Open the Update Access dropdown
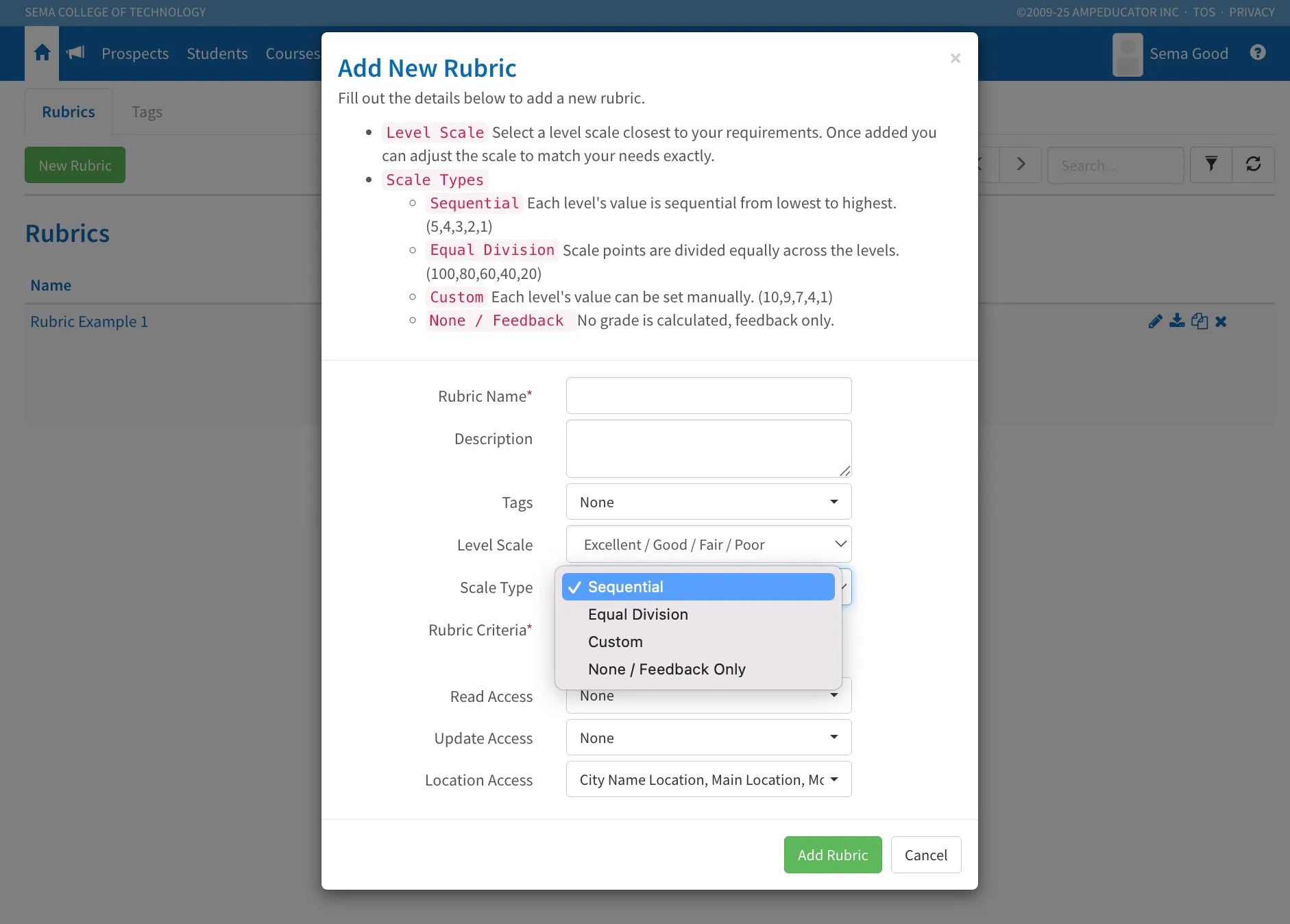1290x924 pixels. [709, 738]
